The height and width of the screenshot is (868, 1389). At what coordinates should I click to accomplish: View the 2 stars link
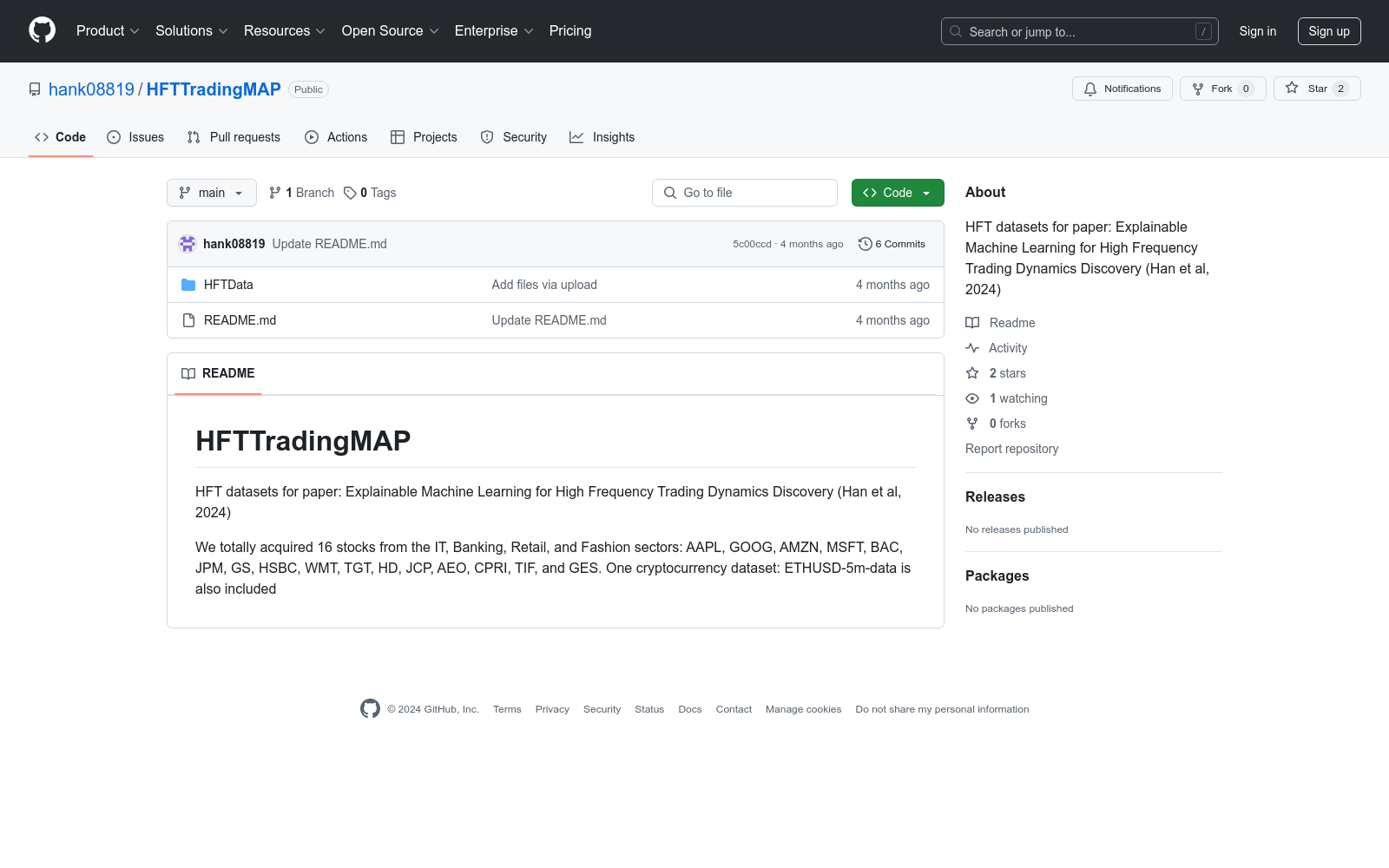(x=996, y=373)
